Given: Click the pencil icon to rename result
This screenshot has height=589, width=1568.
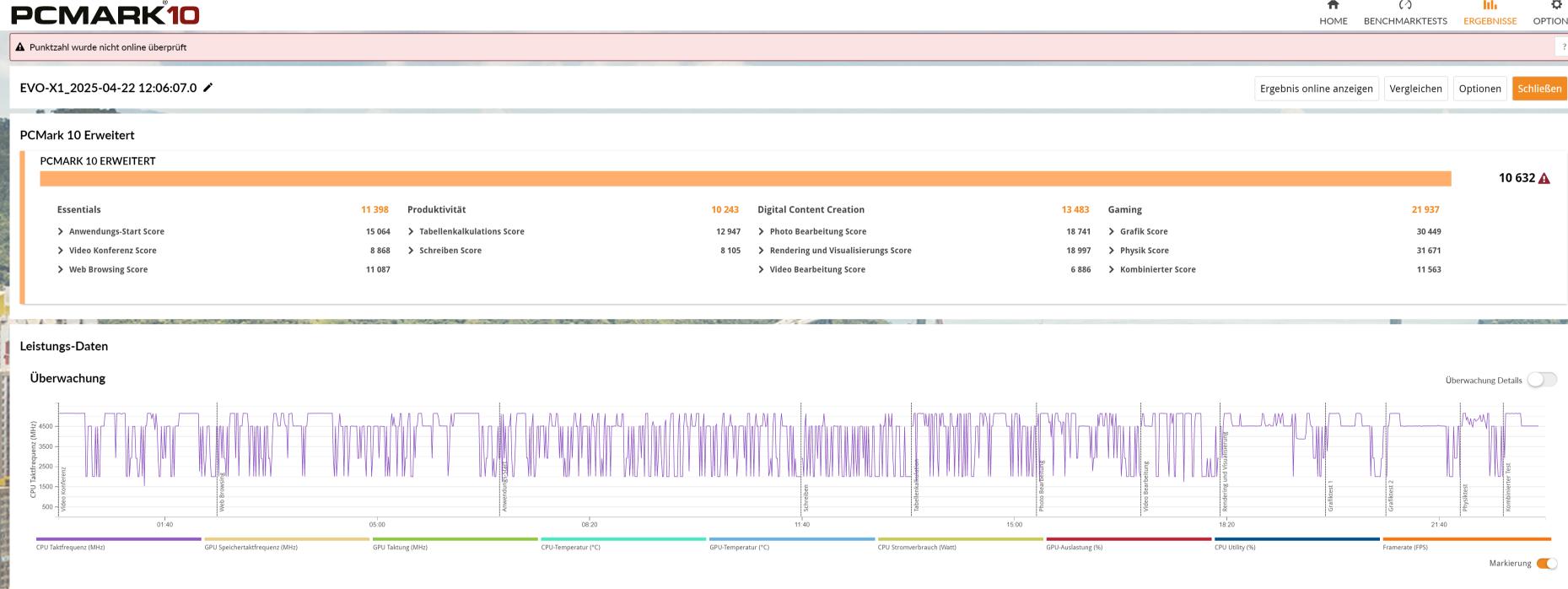Looking at the screenshot, I should point(207,88).
